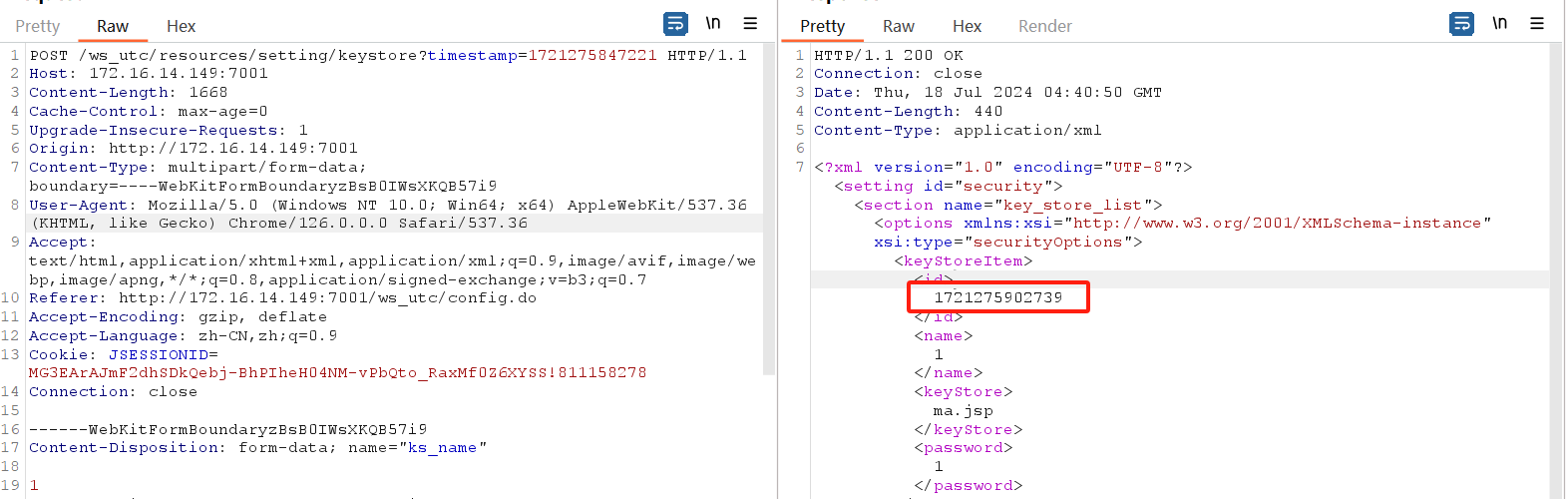Click xsi:type="securityOptions" attribute

[1008, 242]
